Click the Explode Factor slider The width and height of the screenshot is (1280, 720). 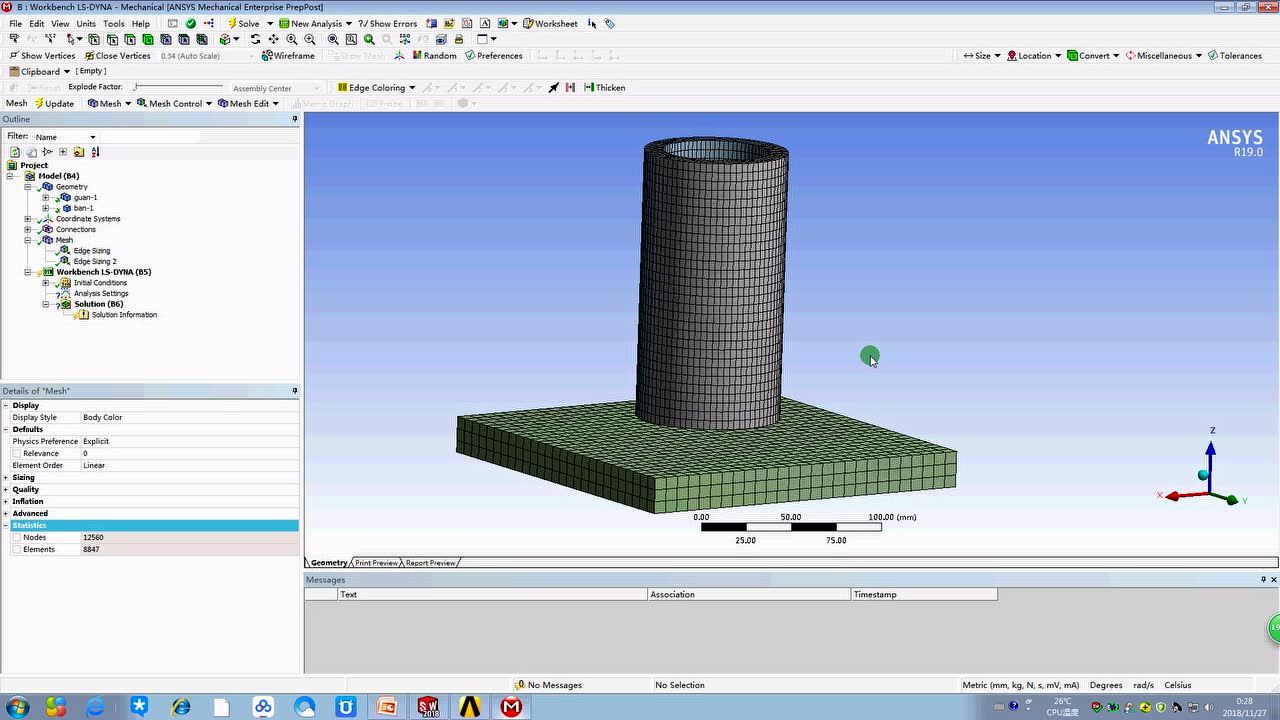(136, 88)
